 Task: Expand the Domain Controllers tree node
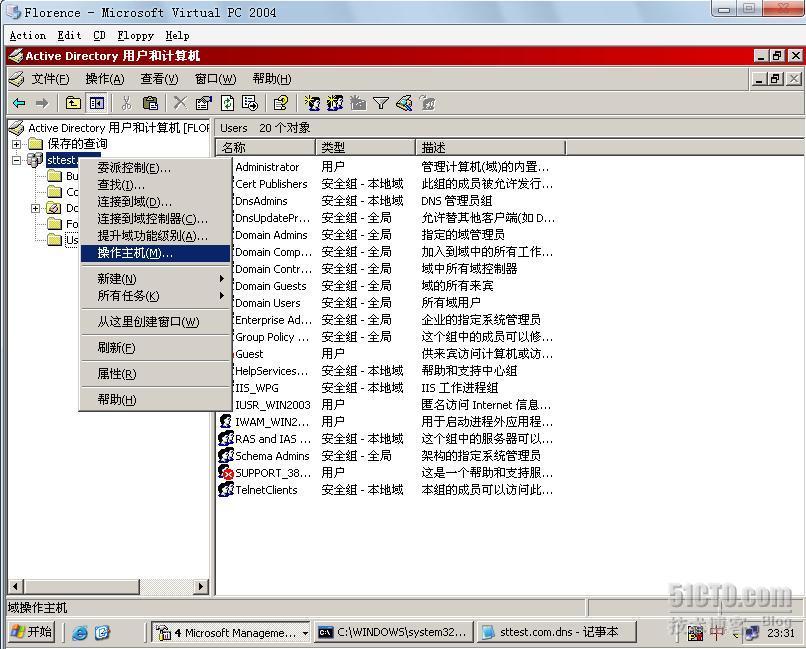[35, 208]
